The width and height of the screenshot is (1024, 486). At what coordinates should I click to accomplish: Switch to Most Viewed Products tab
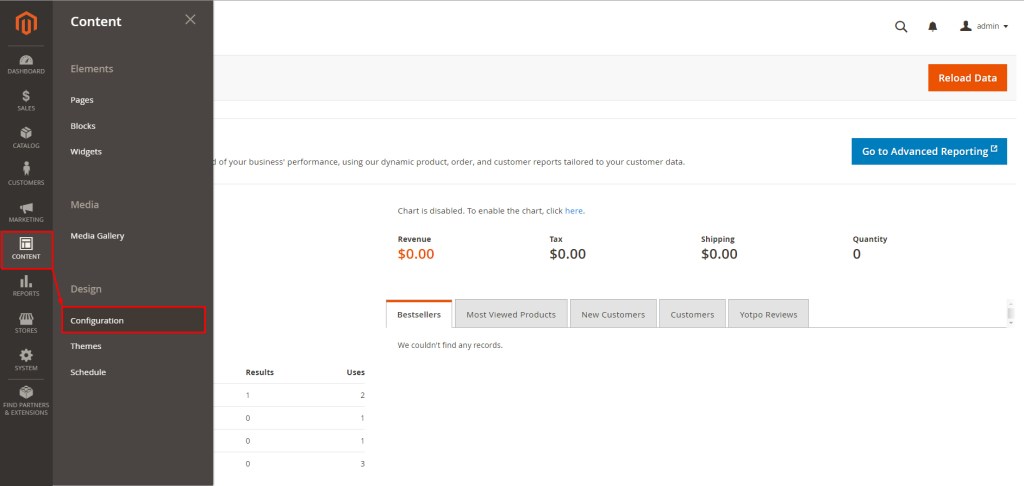point(511,314)
